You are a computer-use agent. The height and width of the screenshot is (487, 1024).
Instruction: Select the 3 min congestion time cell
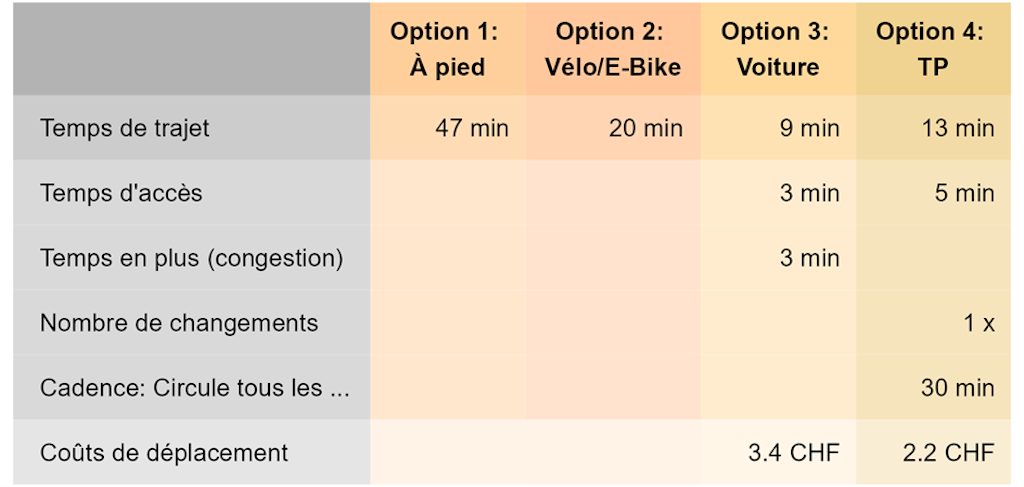tap(809, 258)
